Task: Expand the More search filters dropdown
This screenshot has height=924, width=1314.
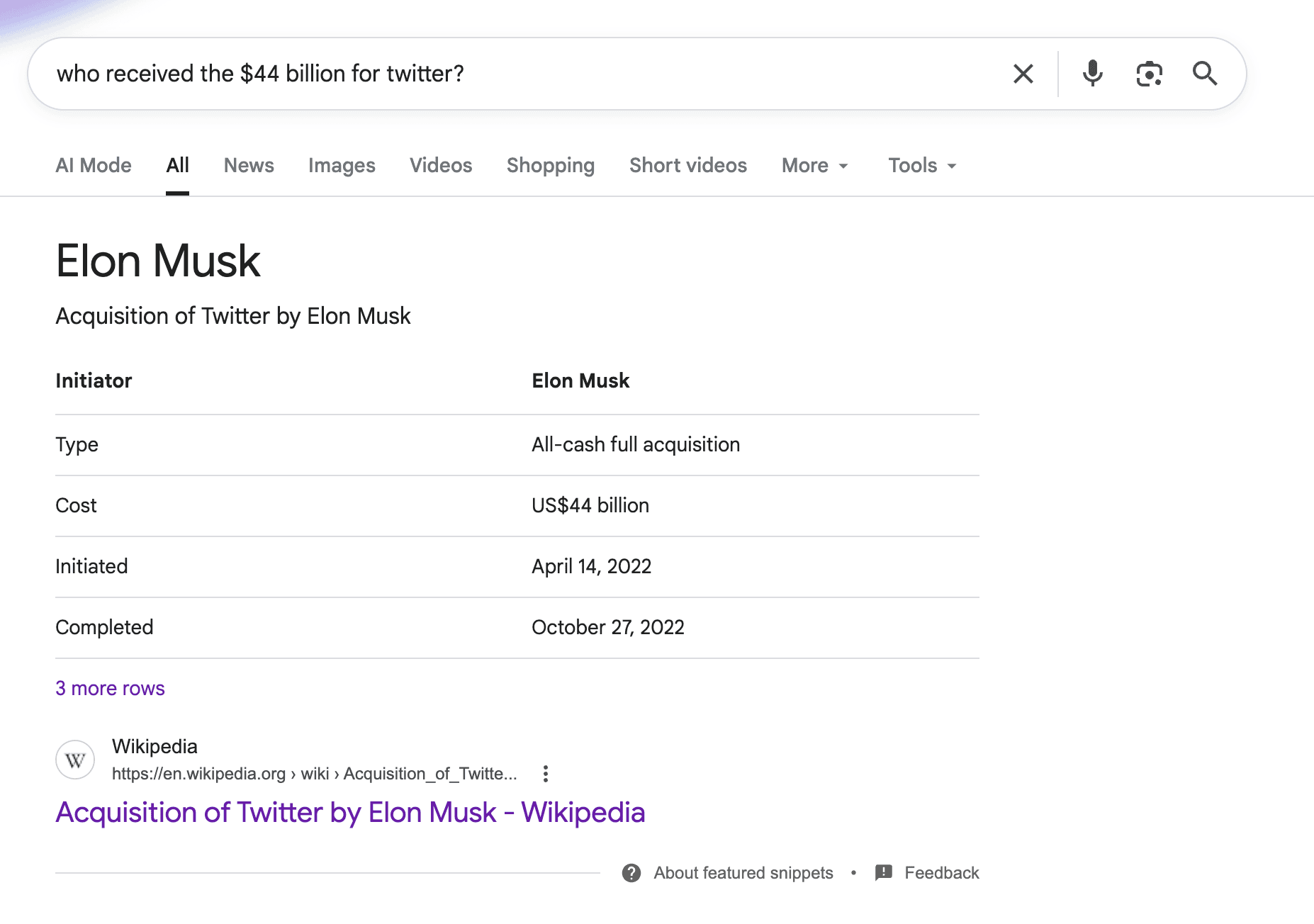Action: click(x=814, y=166)
